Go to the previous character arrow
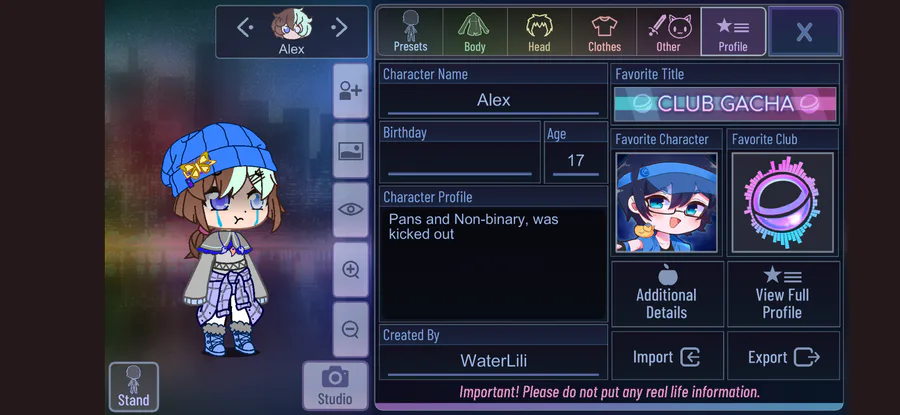 245,27
